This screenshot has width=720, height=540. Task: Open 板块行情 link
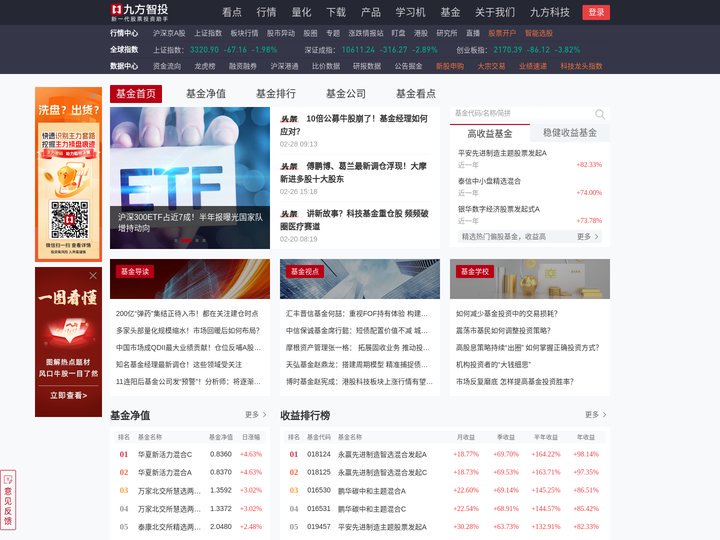pos(244,33)
